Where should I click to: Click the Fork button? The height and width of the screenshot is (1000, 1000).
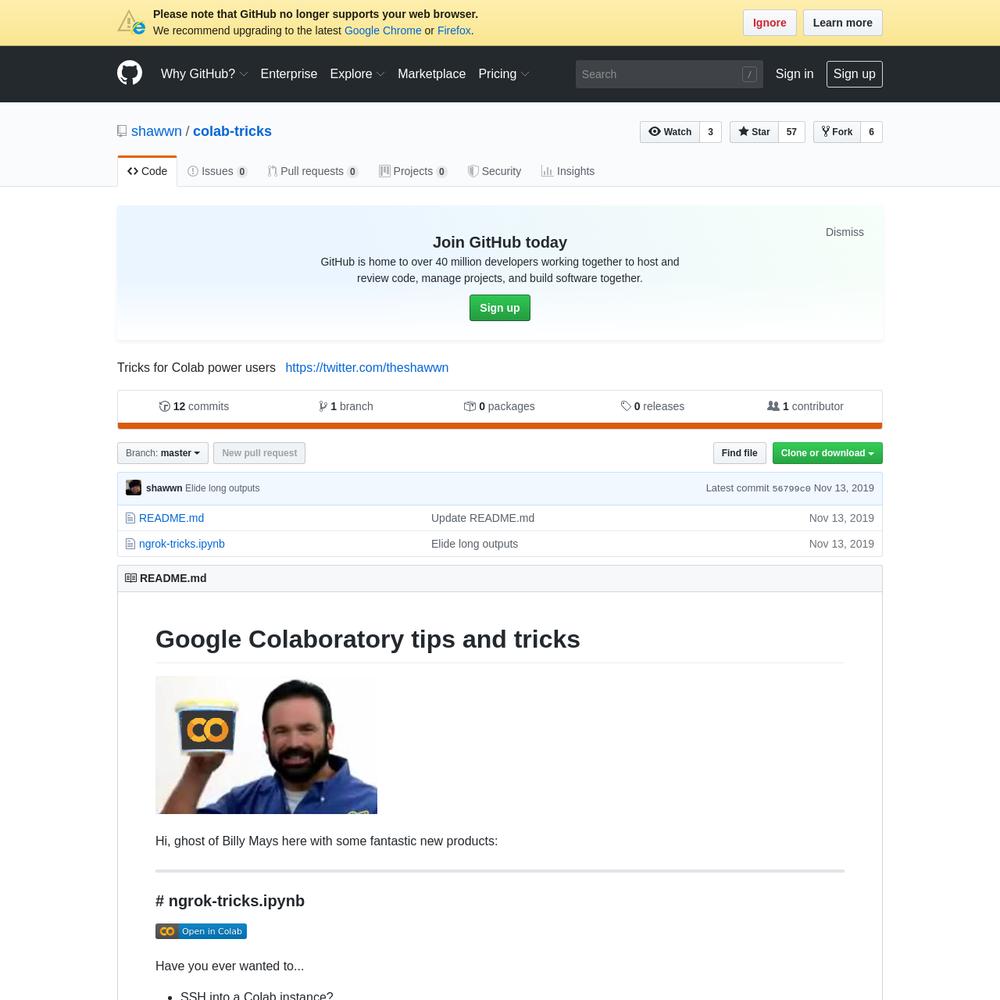(837, 132)
